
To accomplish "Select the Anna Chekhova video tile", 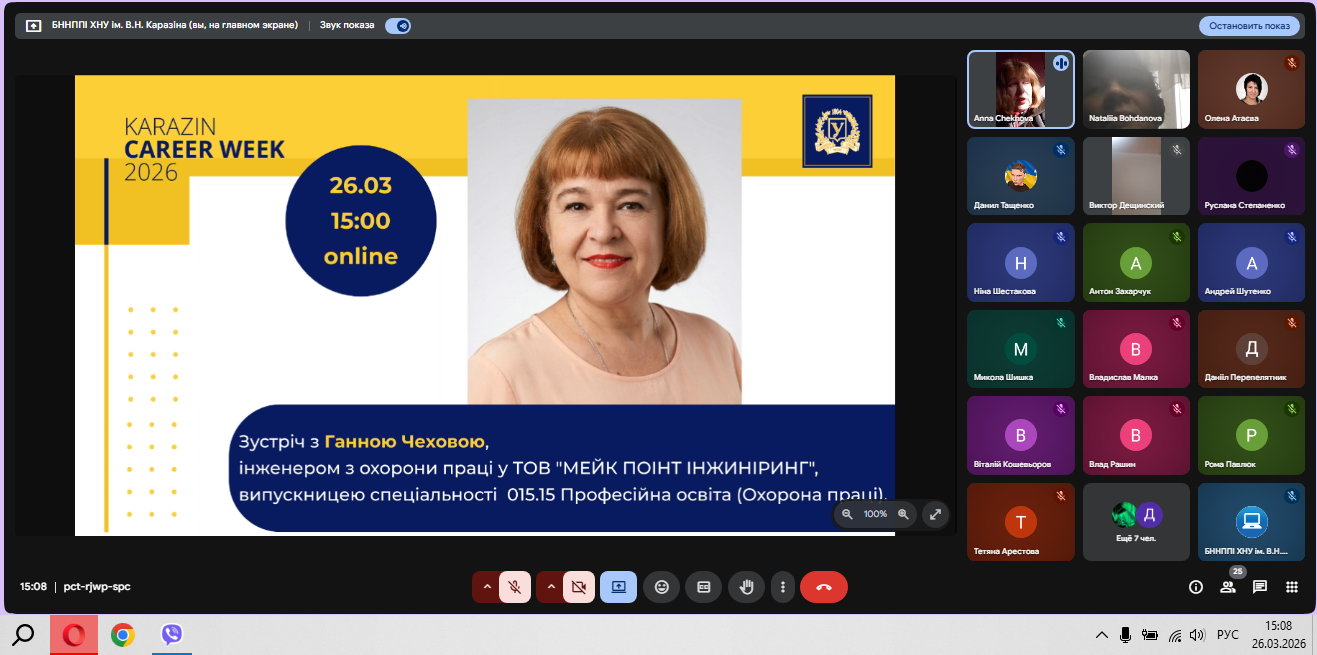I will coord(1021,90).
